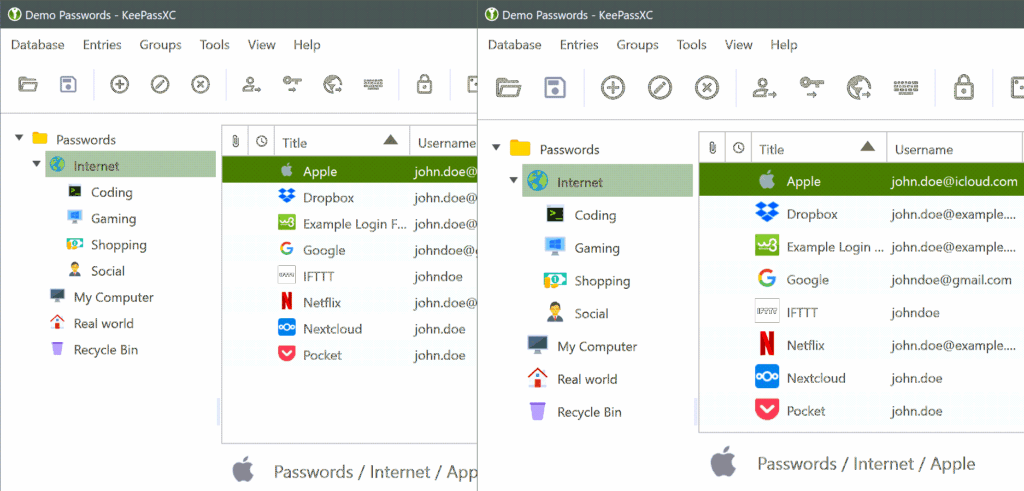This screenshot has width=1024, height=491.
Task: Select Coding group in left window
Action: point(112,193)
